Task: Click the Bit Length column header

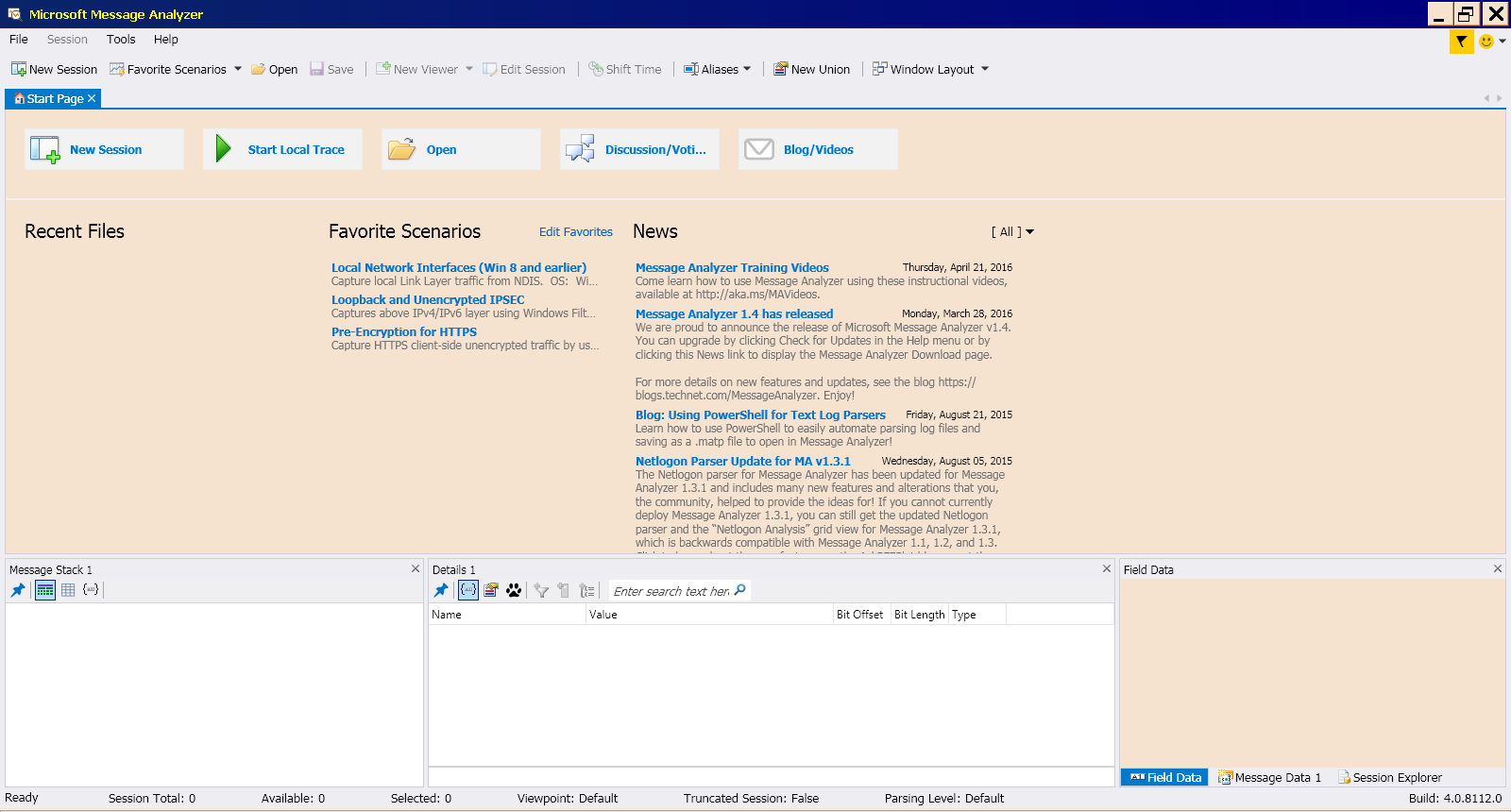Action: click(919, 615)
